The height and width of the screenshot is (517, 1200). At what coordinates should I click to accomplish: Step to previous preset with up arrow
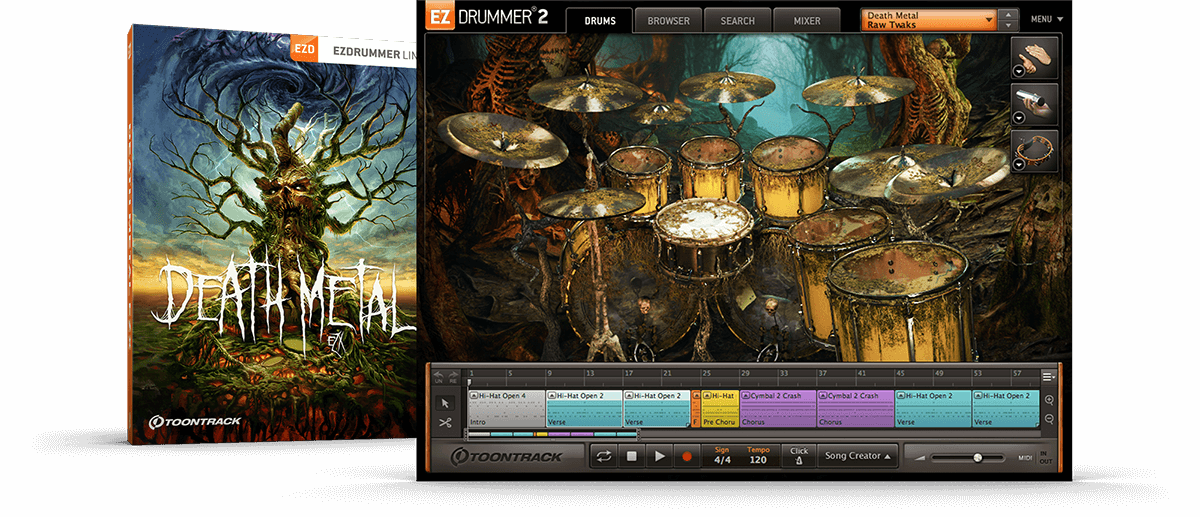point(1009,14)
